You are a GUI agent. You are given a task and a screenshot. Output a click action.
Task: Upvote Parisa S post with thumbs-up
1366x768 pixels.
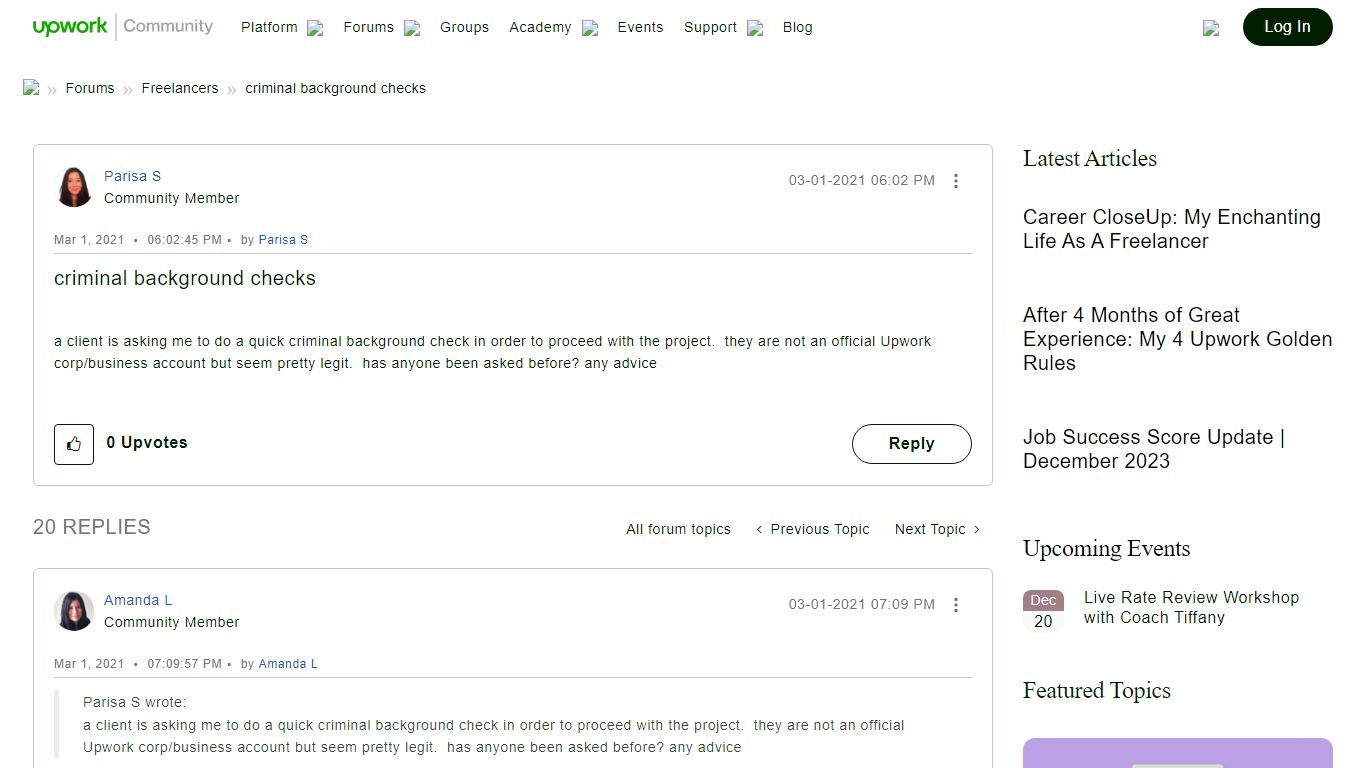74,444
